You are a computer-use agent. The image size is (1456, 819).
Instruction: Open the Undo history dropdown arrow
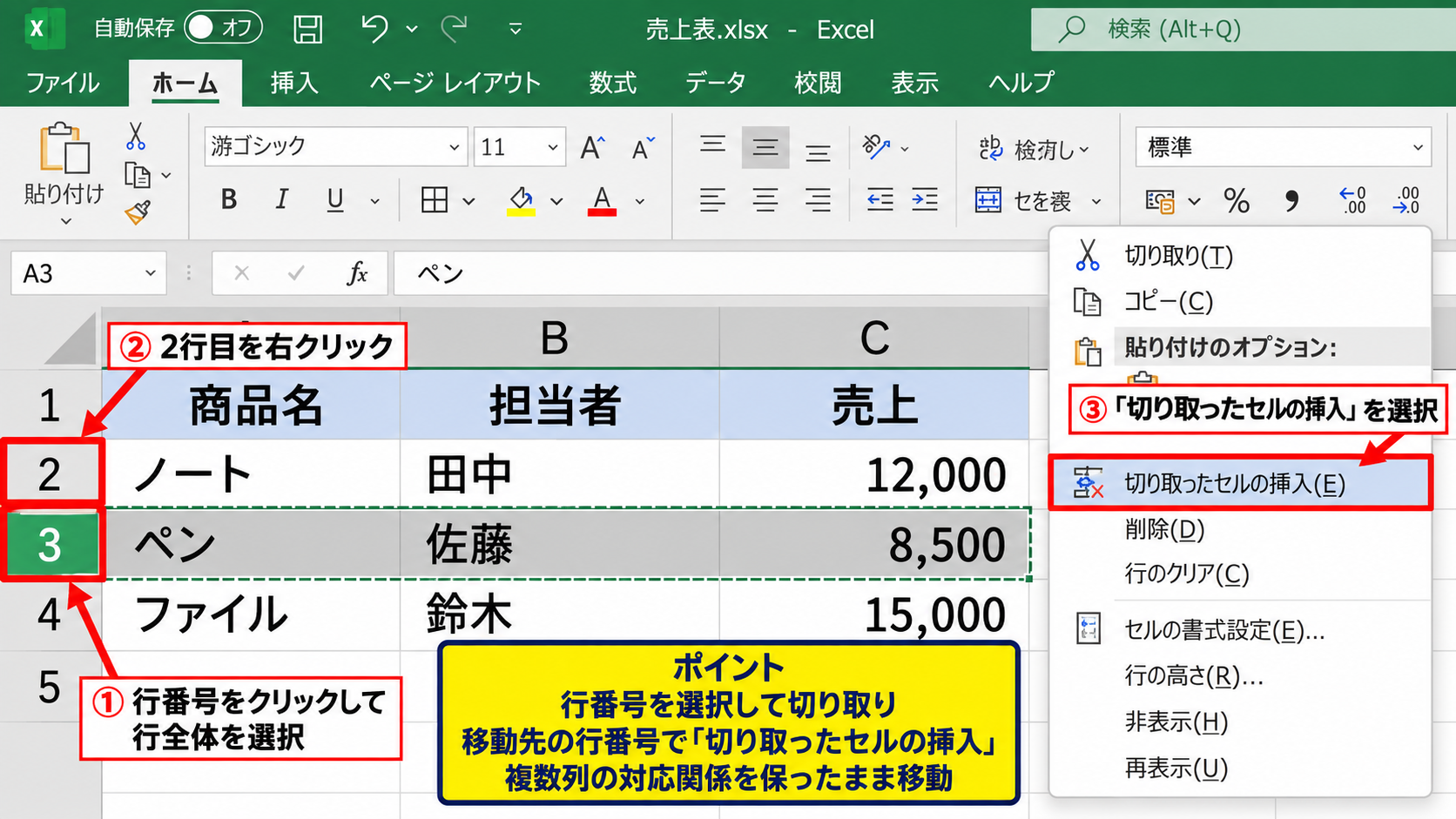pyautogui.click(x=412, y=30)
